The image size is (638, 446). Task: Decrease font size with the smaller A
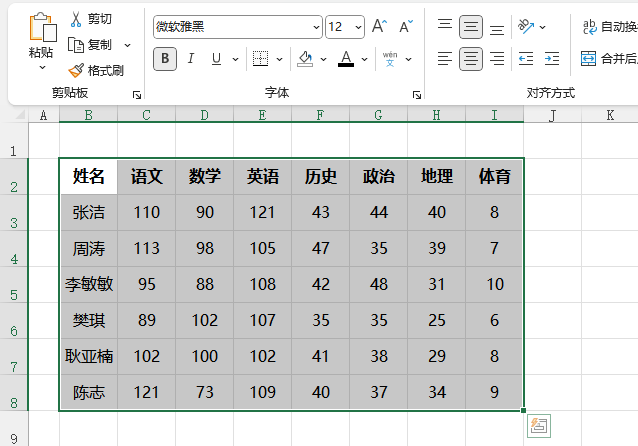(406, 26)
